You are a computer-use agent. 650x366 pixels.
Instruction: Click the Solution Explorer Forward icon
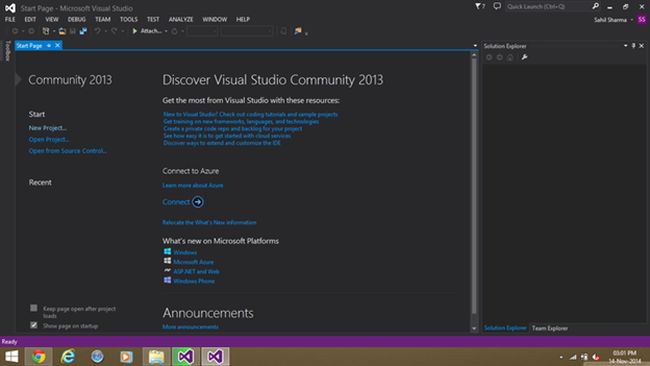tap(500, 57)
